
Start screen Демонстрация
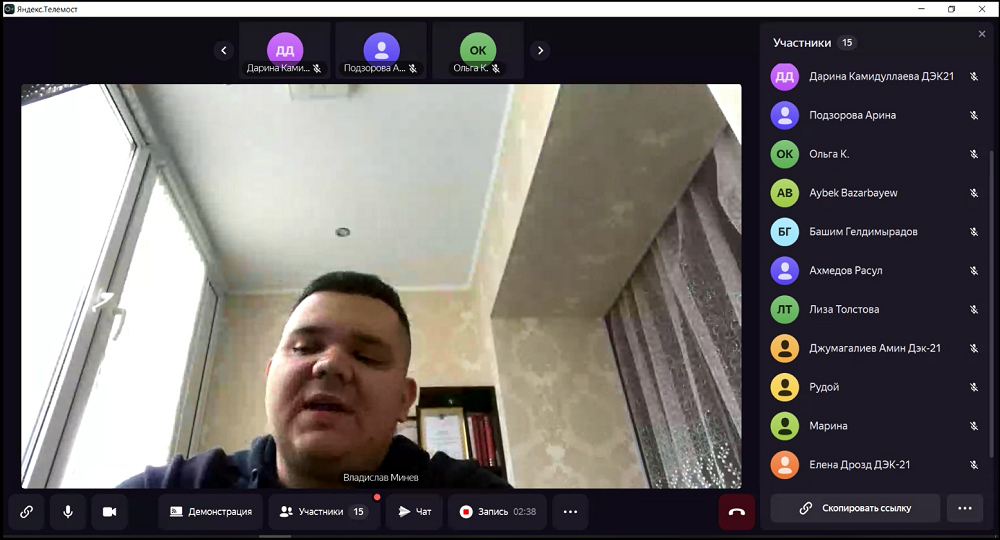[x=210, y=511]
